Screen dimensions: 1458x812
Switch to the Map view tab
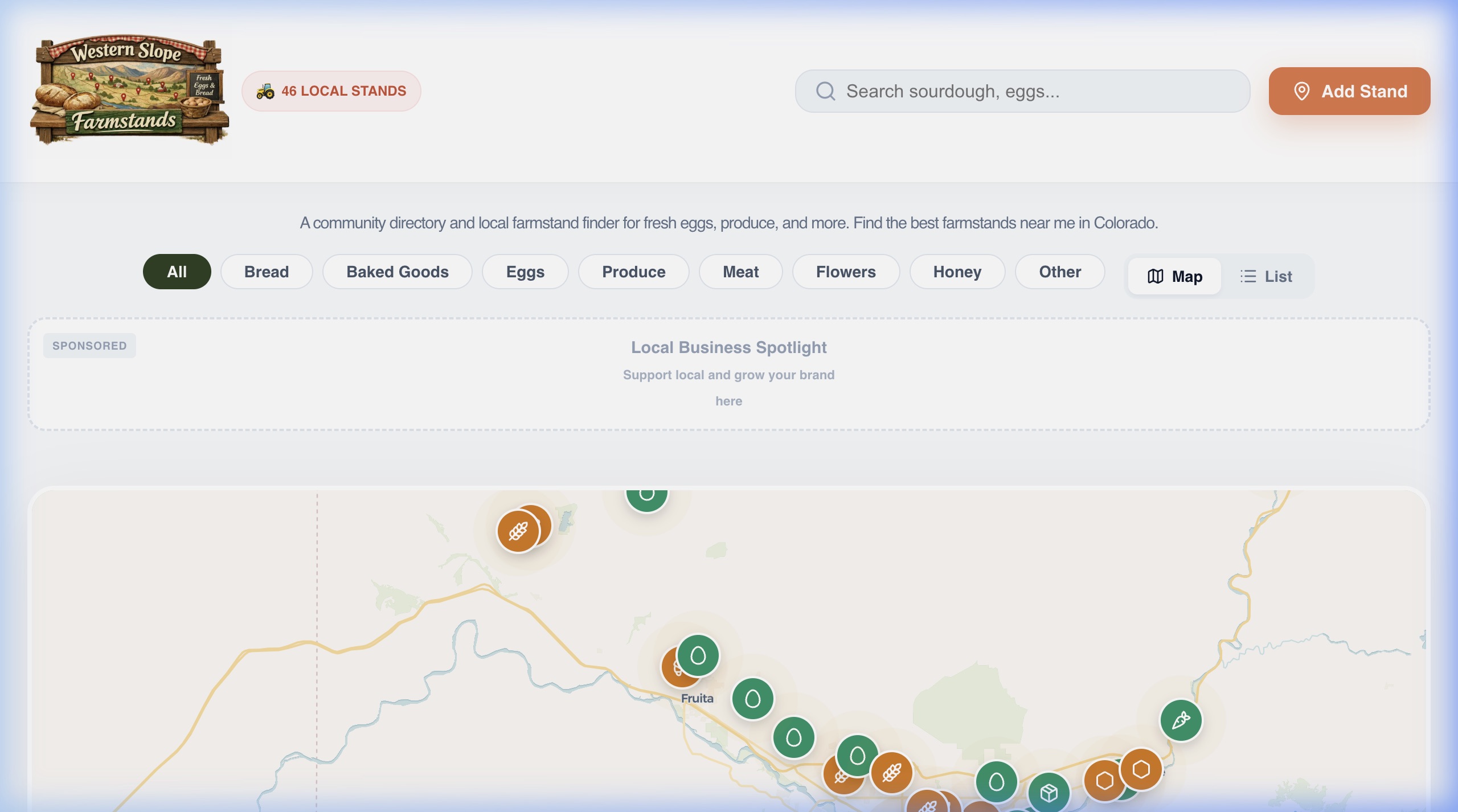point(1174,276)
